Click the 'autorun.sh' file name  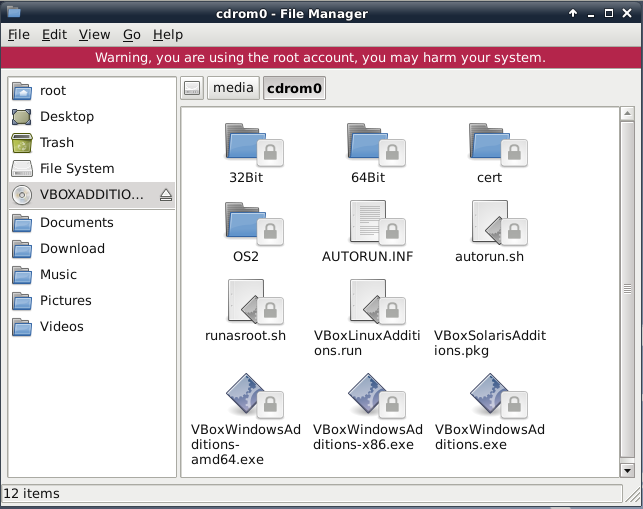[x=490, y=257]
